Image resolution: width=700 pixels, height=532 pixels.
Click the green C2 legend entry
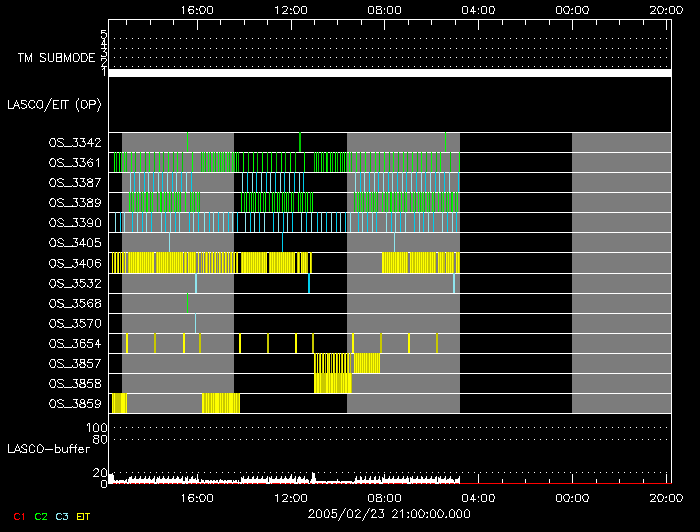(41, 517)
